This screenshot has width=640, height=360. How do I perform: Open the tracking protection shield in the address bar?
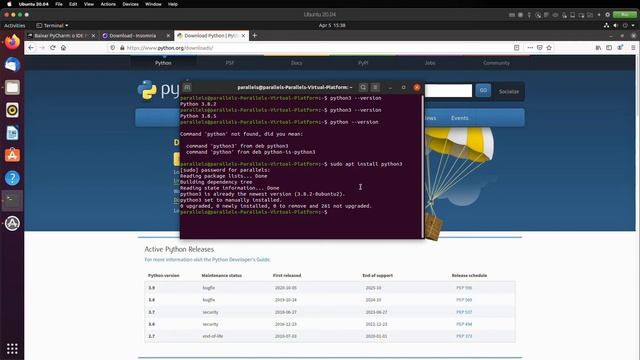(x=113, y=48)
